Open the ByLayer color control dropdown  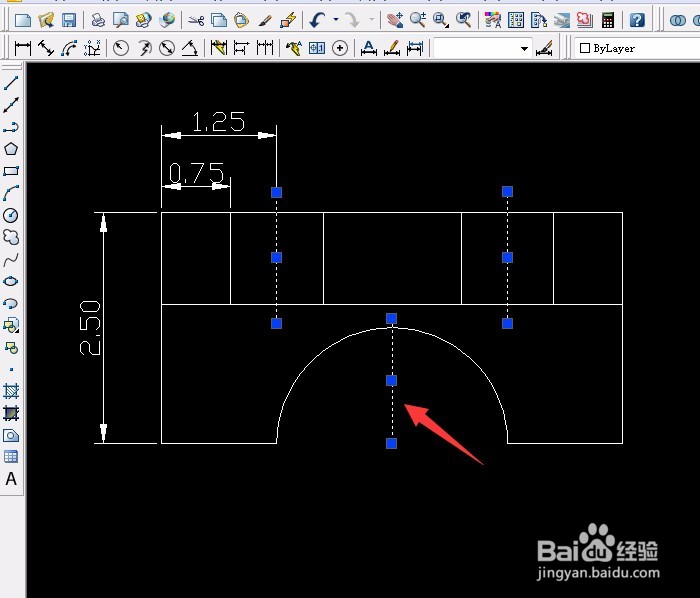pos(637,48)
